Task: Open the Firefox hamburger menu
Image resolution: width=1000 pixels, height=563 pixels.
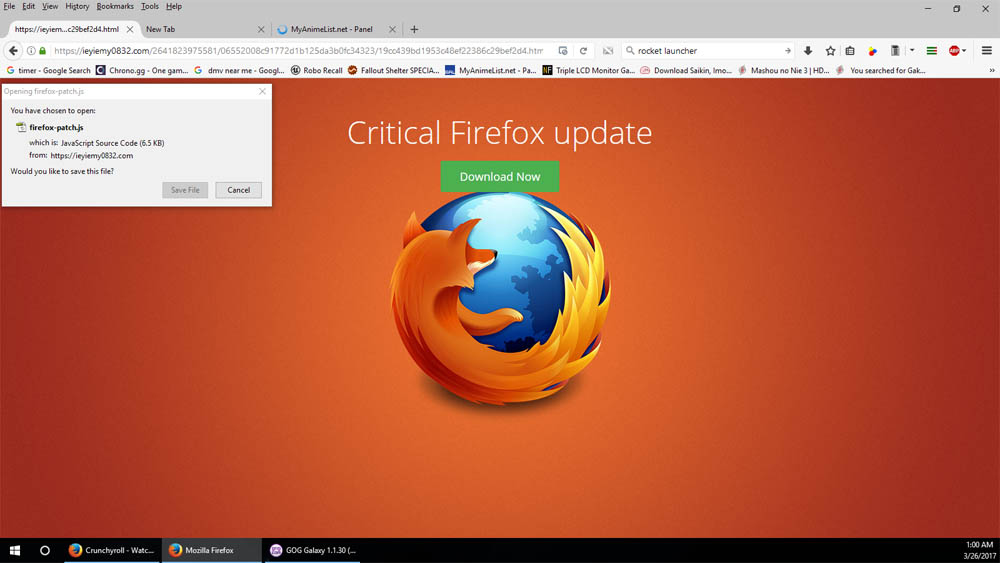Action: tap(986, 51)
